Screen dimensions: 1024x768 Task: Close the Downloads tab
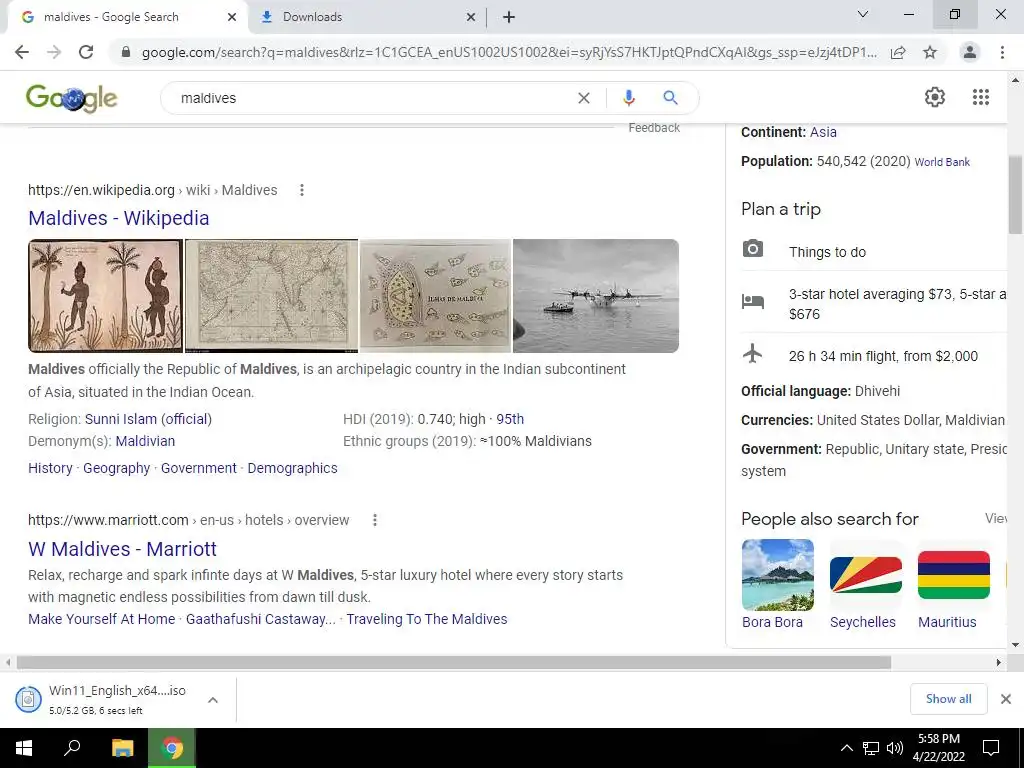pos(471,17)
